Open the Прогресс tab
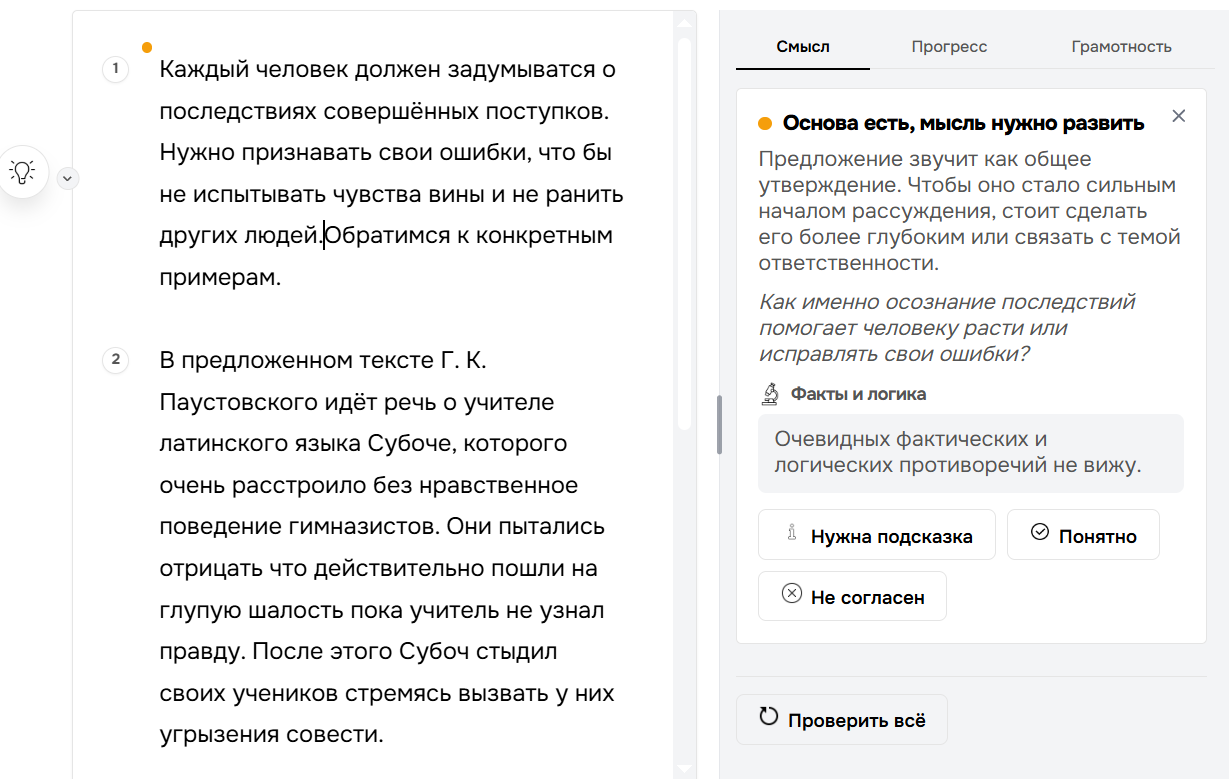The image size is (1229, 779). click(x=949, y=47)
